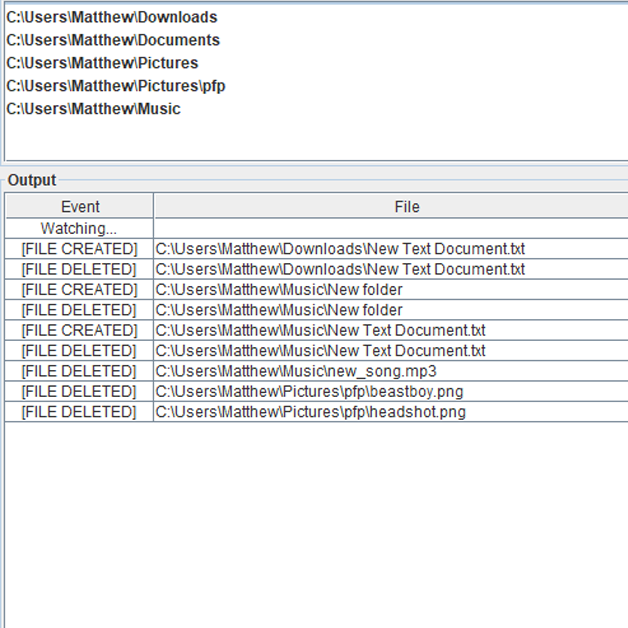
Task: Select FILE DELETED event for Music\New folder
Action: (79, 310)
